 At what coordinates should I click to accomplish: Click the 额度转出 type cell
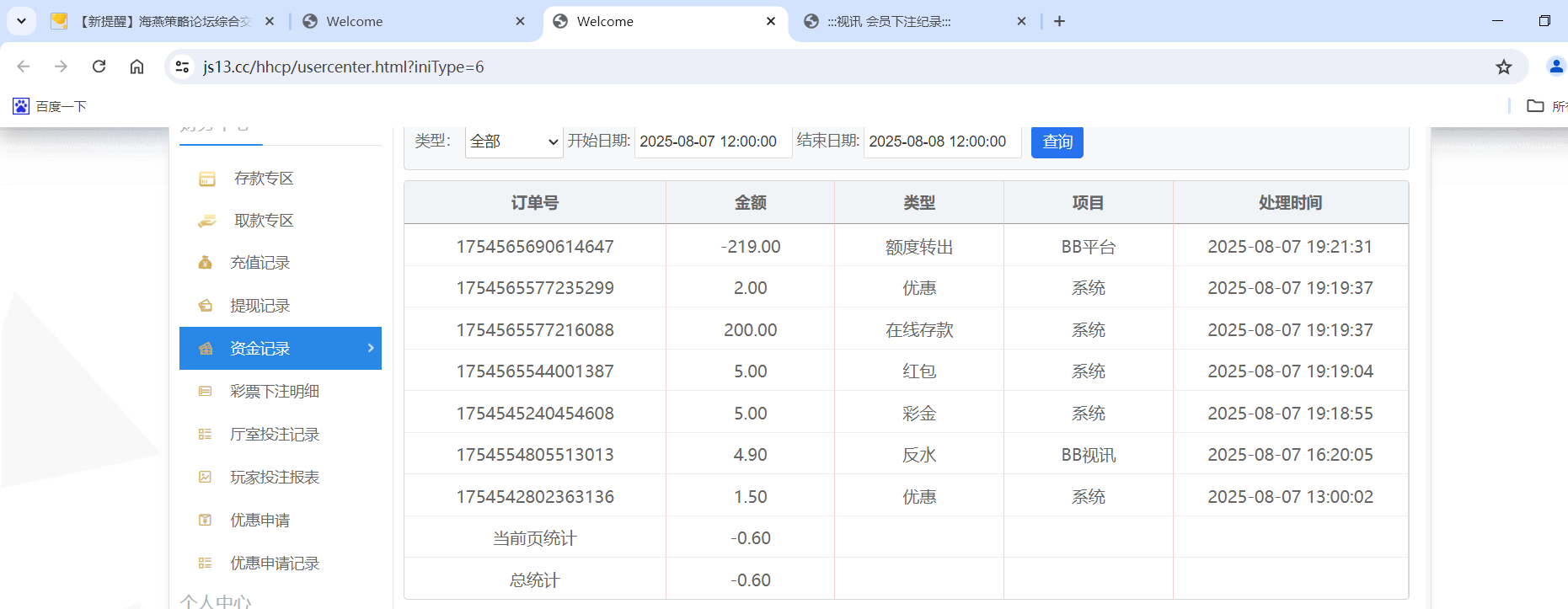tap(919, 247)
